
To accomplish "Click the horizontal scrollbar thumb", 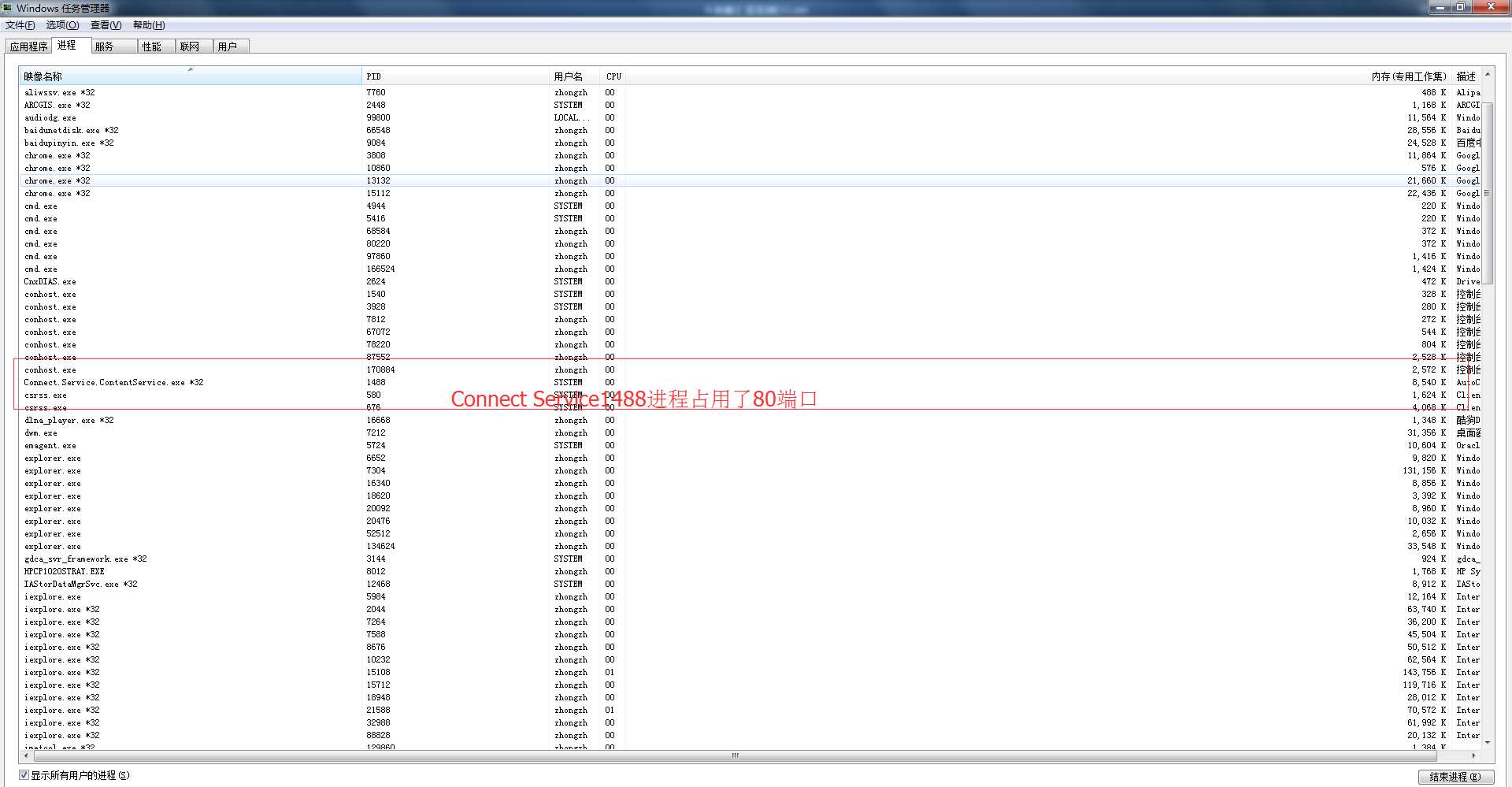I will (734, 755).
